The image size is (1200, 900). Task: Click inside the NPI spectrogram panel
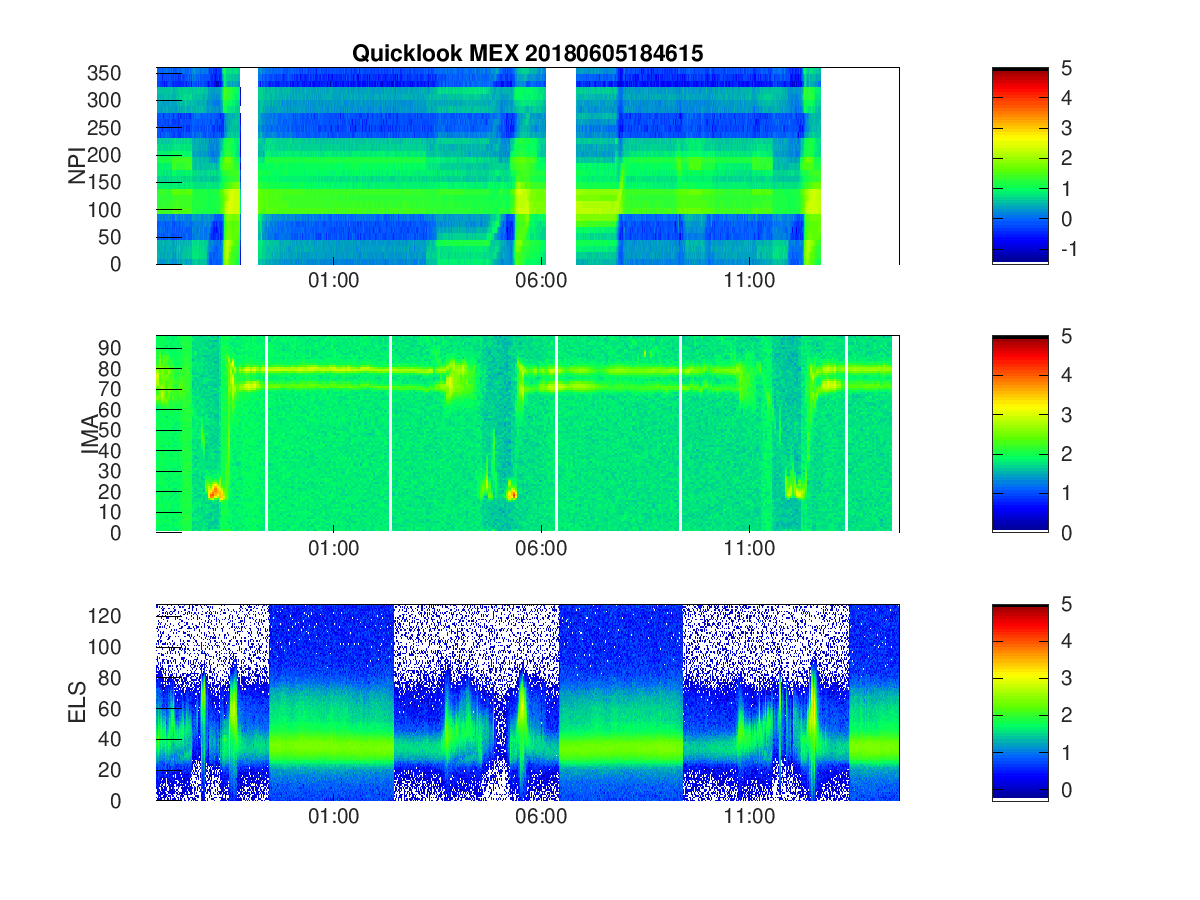(527, 166)
